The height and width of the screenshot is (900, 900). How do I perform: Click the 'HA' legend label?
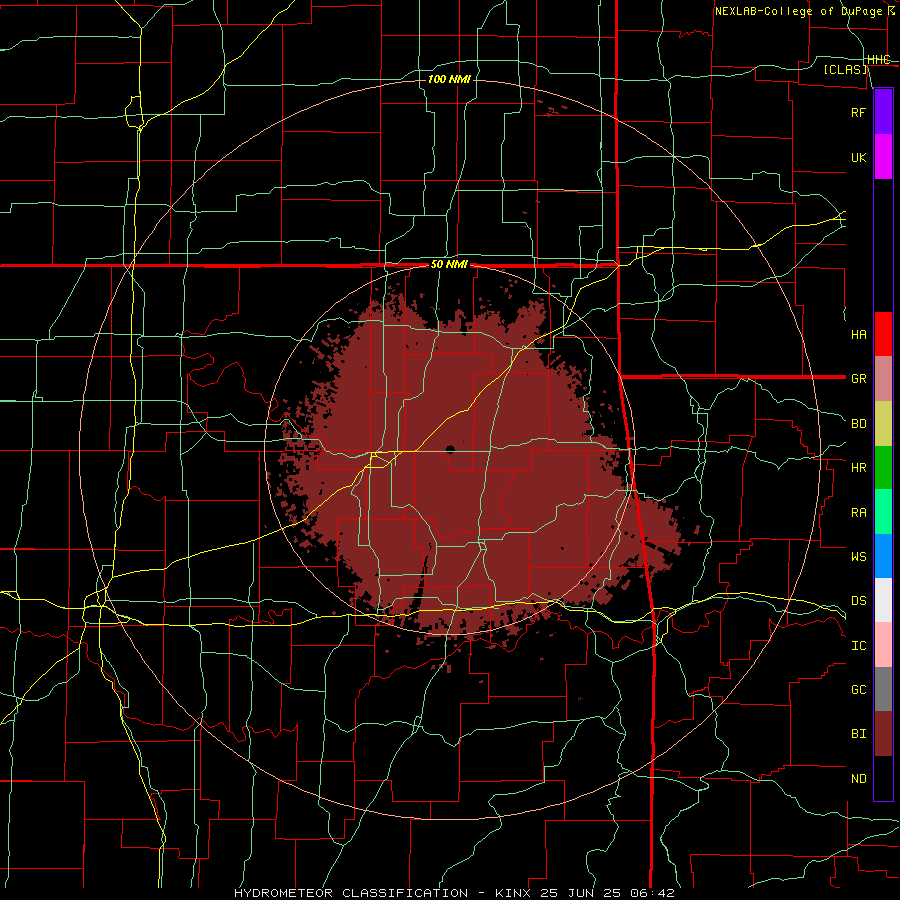858,335
